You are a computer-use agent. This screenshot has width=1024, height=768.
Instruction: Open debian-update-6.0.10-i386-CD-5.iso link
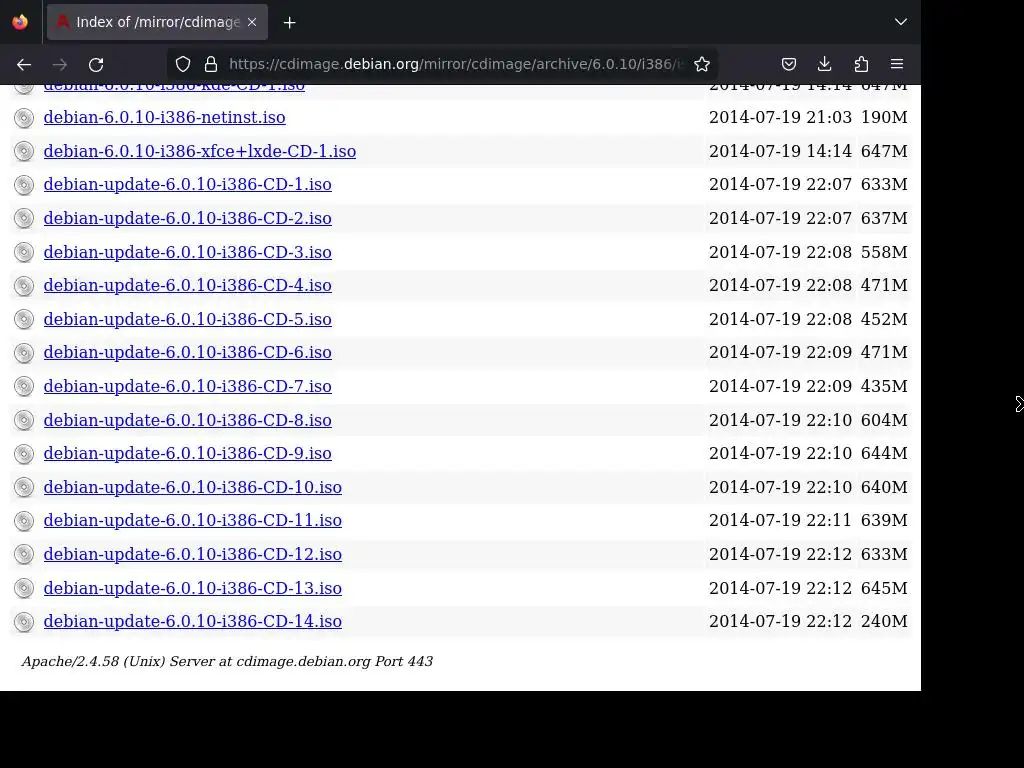click(x=187, y=319)
